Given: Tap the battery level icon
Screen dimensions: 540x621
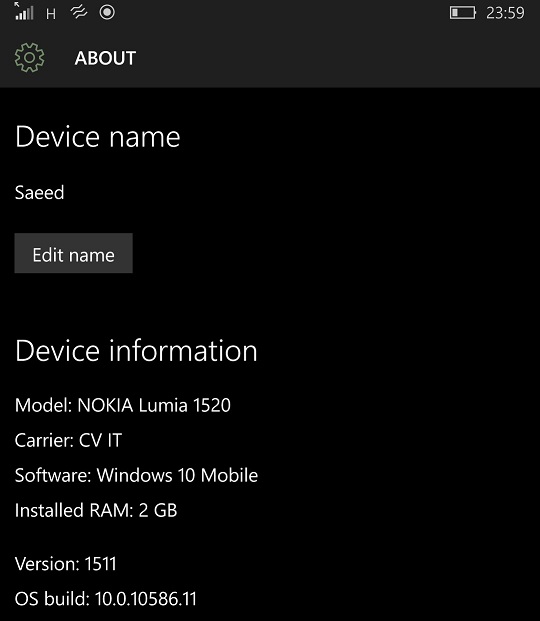Looking at the screenshot, I should (463, 13).
